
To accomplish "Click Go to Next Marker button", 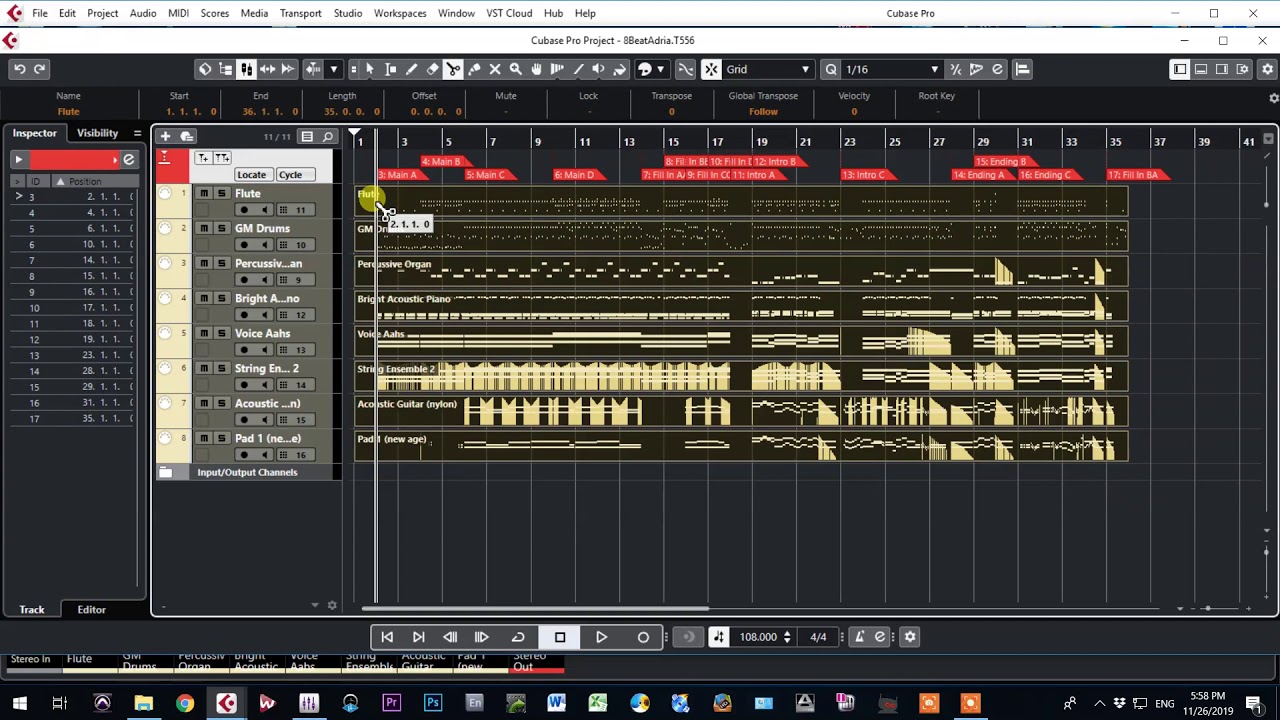I will 418,637.
